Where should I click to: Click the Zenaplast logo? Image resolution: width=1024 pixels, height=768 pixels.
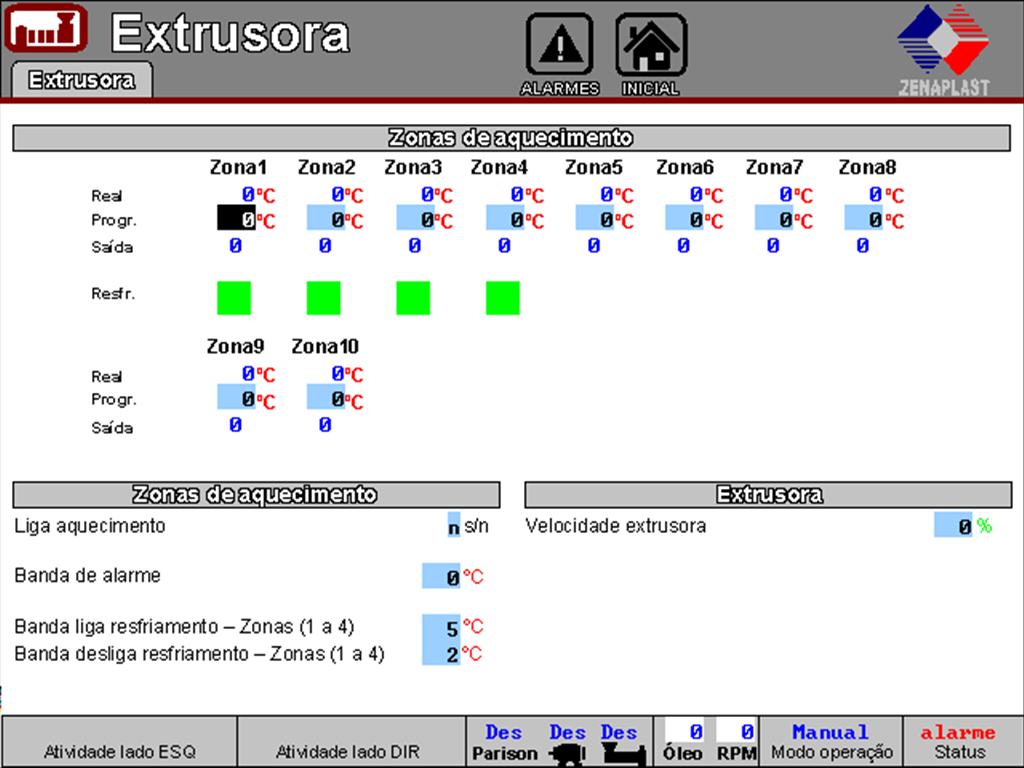943,48
